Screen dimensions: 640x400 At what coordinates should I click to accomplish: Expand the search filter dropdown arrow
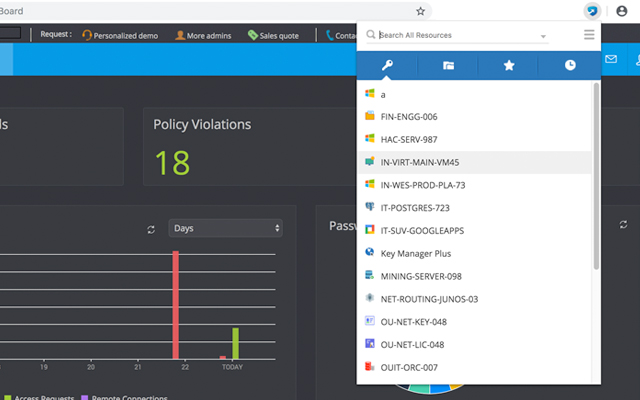(x=543, y=36)
